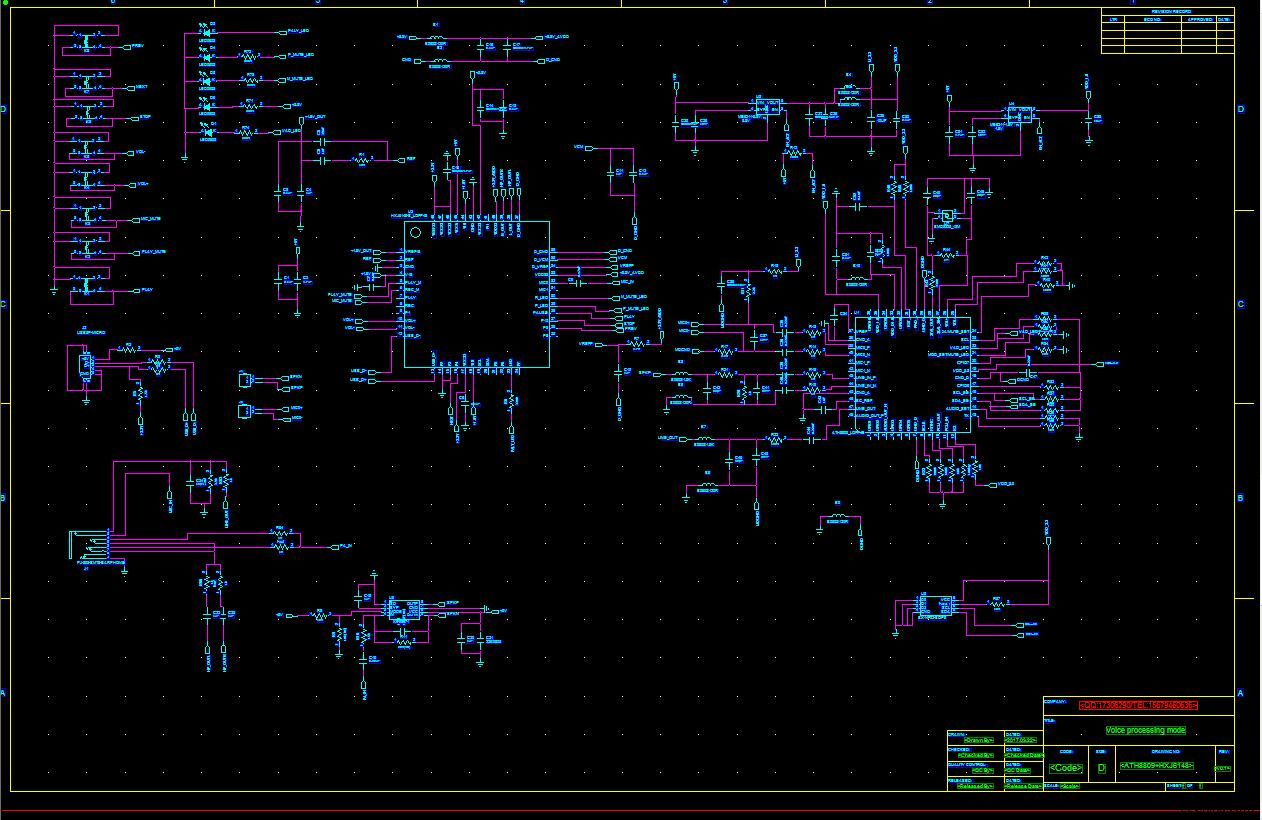
Task: Click the ATH8809+HXJ8148 drawing number field
Action: pos(1156,767)
